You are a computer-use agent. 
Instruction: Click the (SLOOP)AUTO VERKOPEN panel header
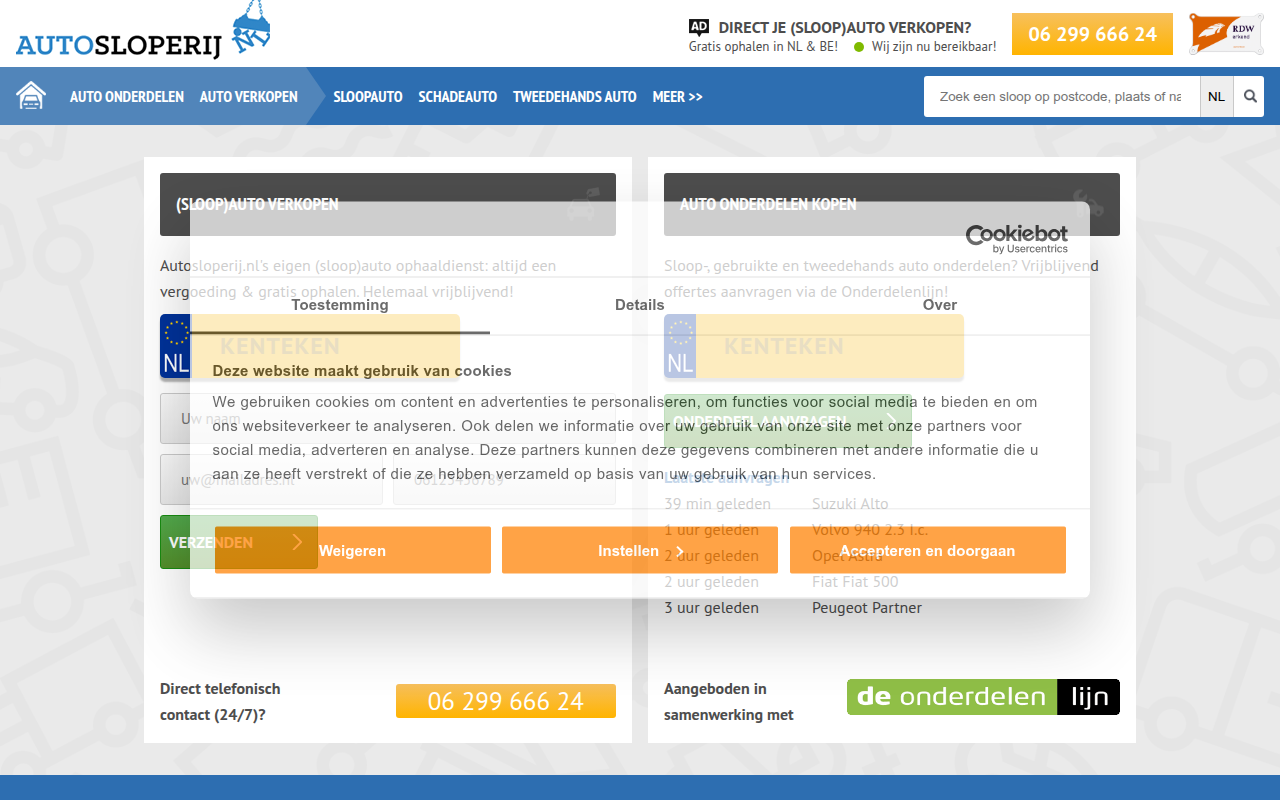coord(388,204)
